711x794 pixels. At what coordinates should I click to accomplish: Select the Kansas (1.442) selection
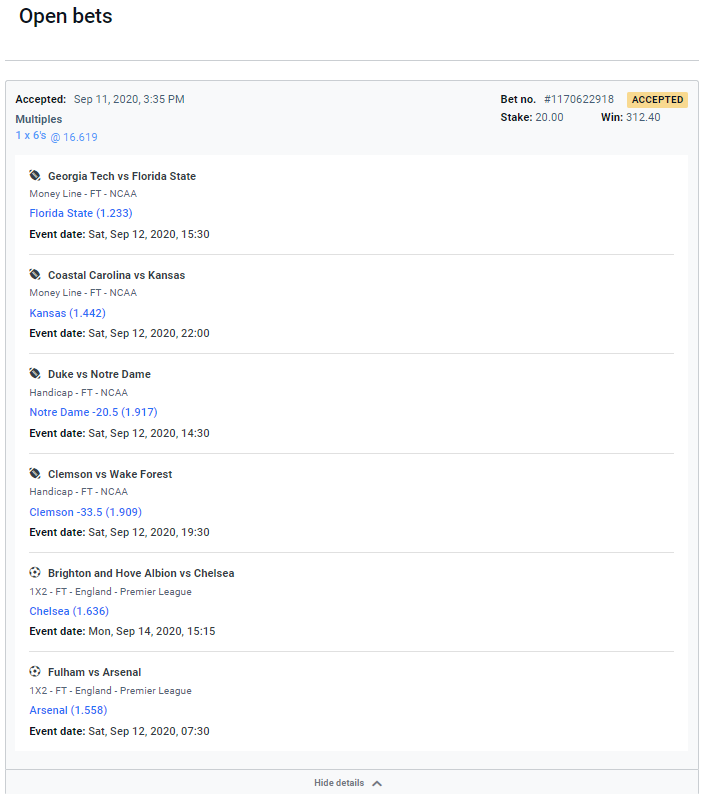(x=67, y=313)
